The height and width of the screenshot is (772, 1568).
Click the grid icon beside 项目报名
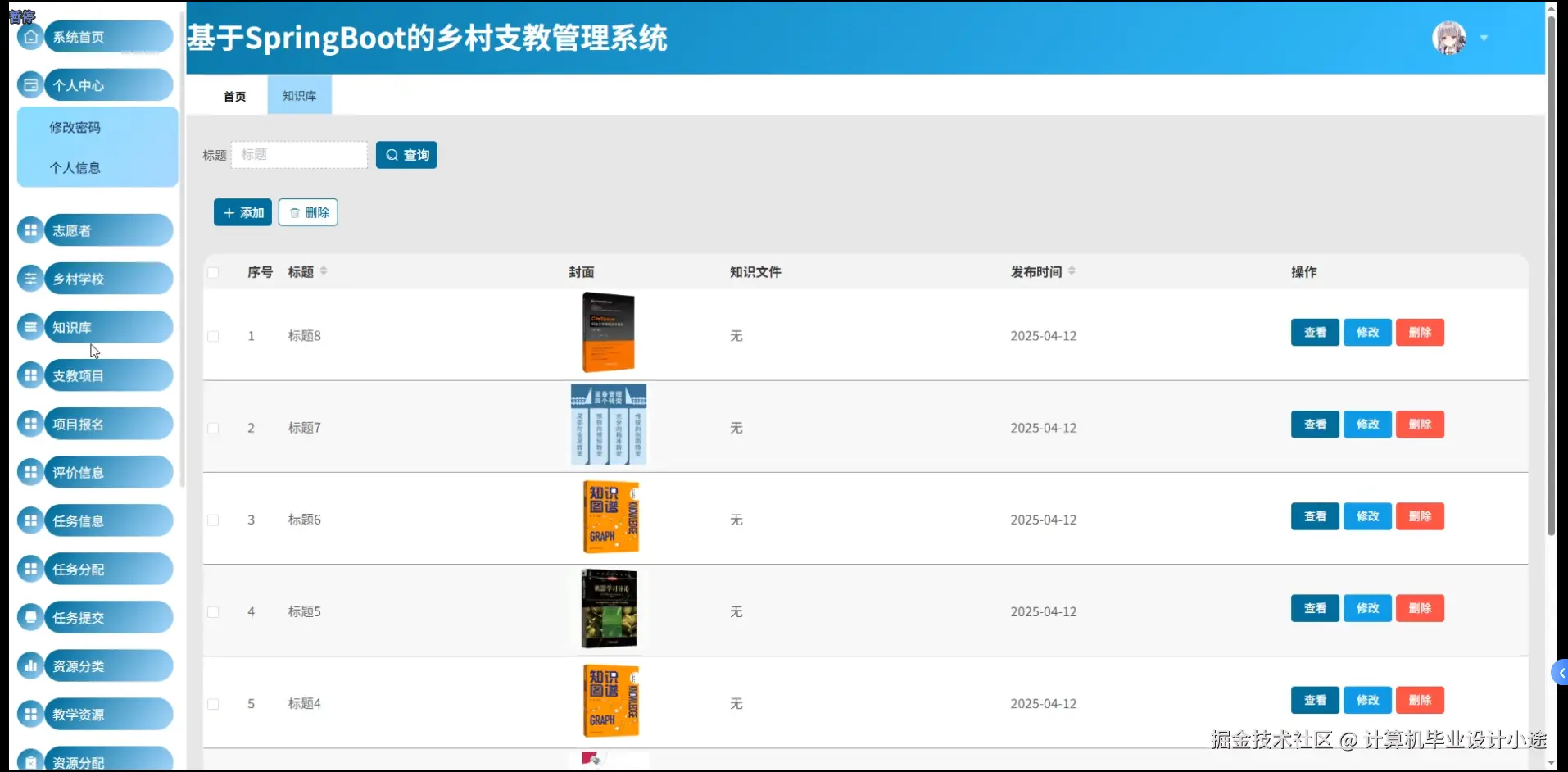[30, 424]
